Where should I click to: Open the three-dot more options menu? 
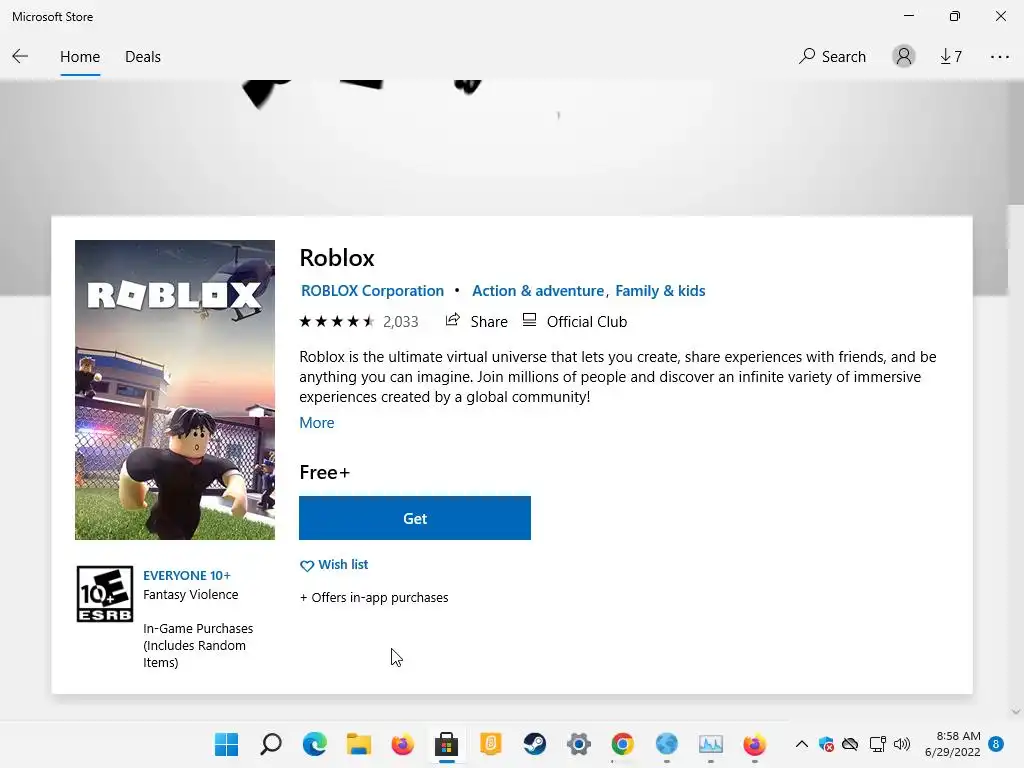[999, 57]
